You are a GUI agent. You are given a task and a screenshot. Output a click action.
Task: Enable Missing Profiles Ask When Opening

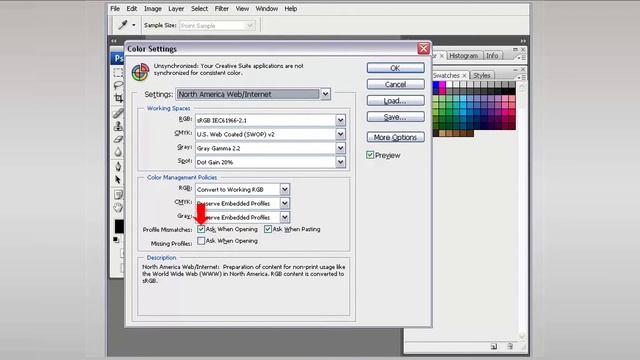(201, 241)
